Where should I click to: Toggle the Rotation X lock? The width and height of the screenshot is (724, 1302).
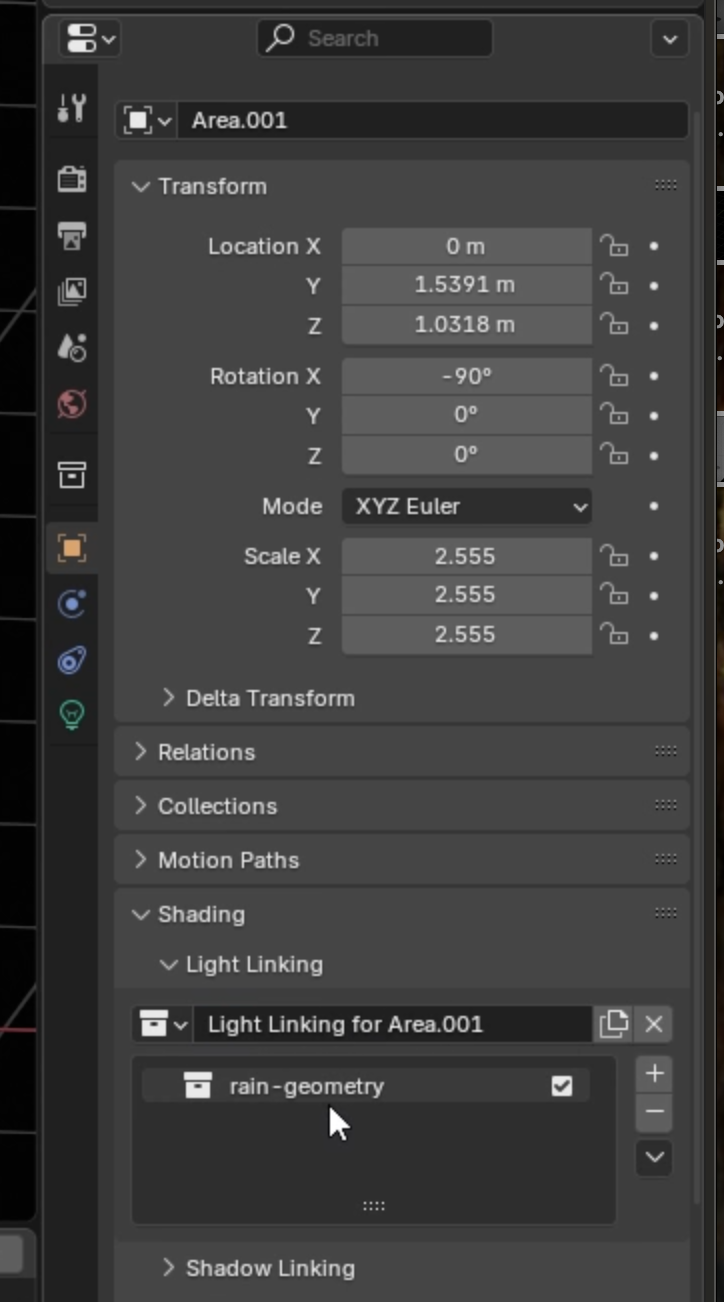[614, 376]
